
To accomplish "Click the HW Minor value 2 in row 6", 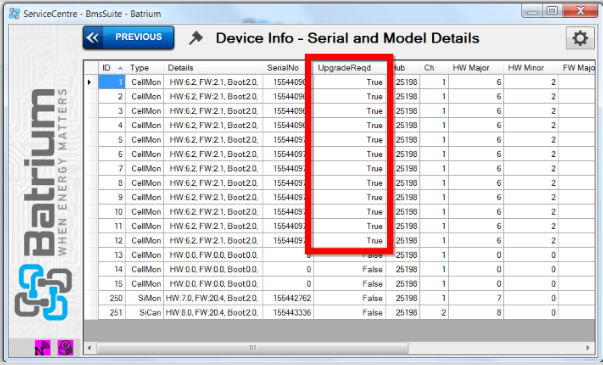I will 531,154.
